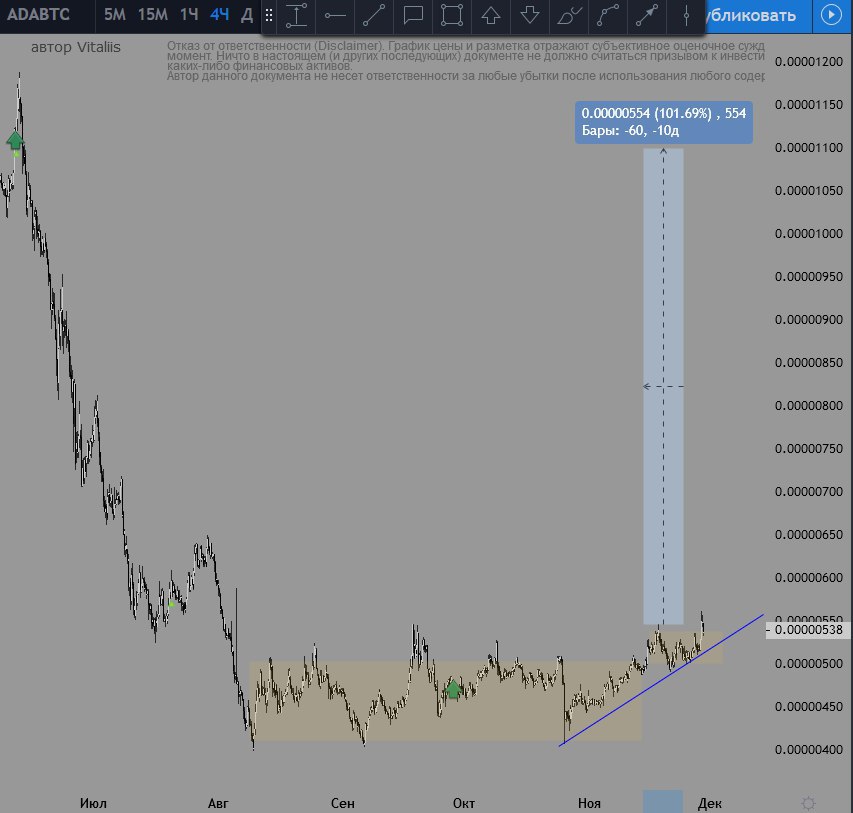Click the Авг month label on time axis

[218, 803]
